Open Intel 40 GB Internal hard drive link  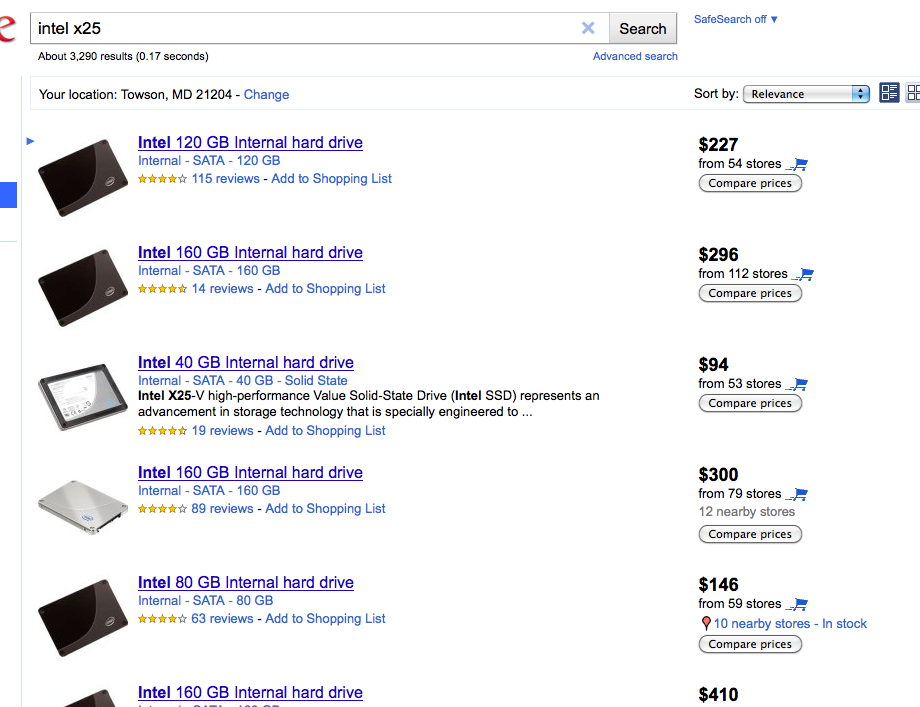[246, 363]
